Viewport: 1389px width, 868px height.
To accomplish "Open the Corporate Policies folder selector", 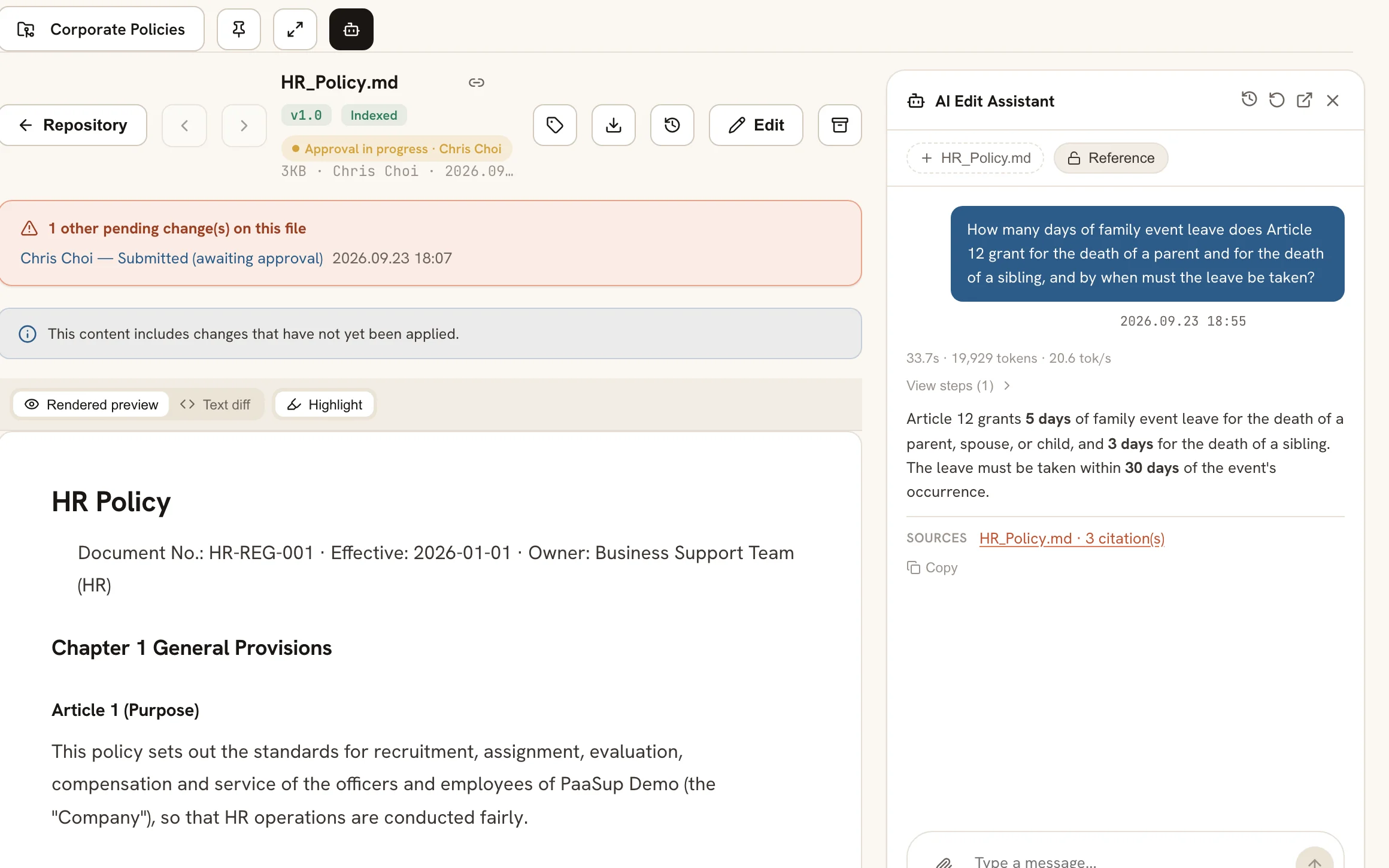I will click(102, 29).
